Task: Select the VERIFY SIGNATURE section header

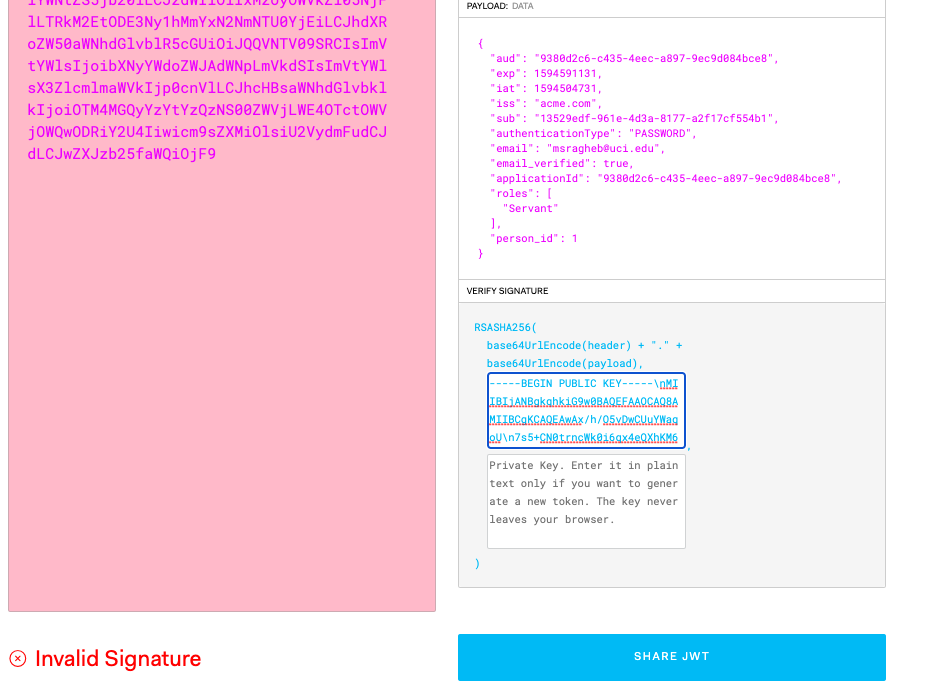Action: click(x=507, y=291)
